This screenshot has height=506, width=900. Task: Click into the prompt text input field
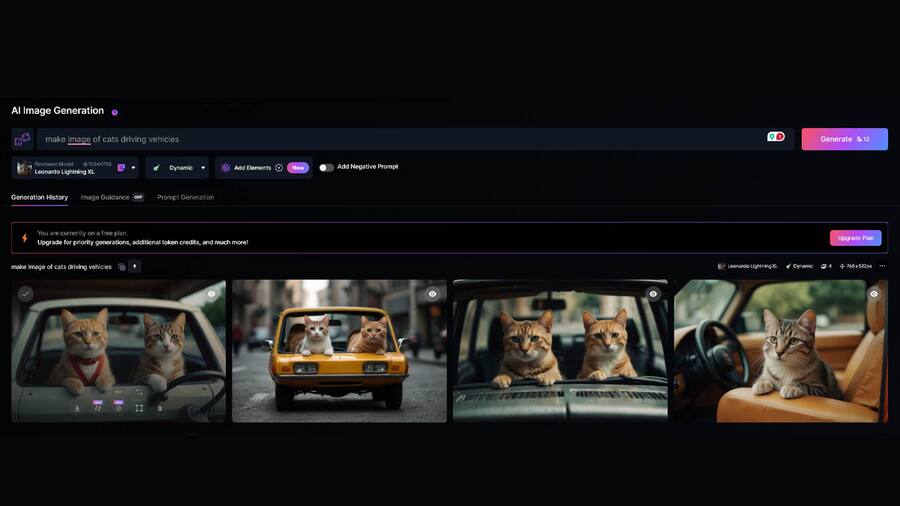click(400, 139)
